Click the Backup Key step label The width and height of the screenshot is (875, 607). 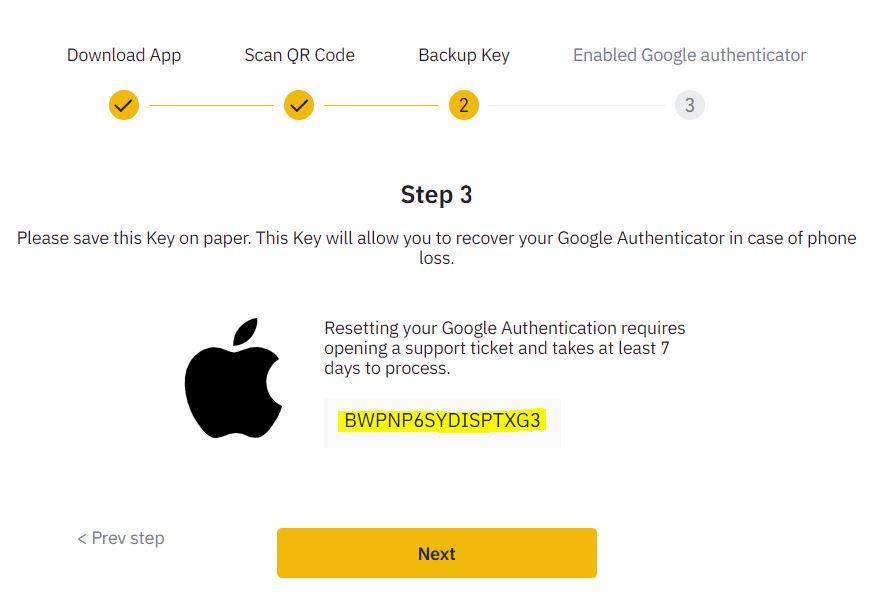point(464,55)
